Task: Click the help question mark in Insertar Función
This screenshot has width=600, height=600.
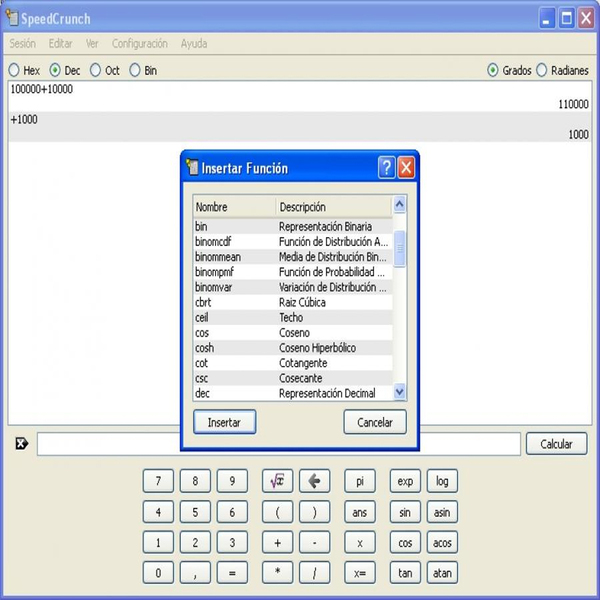Action: point(386,167)
